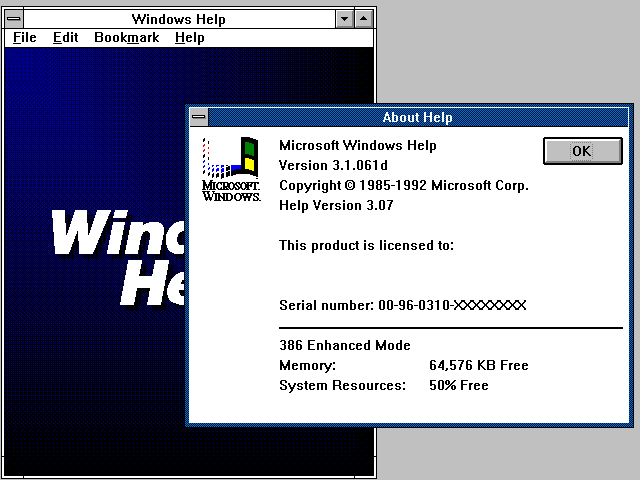Viewport: 640px width, 480px height.
Task: Open the Edit menu
Action: (65, 38)
